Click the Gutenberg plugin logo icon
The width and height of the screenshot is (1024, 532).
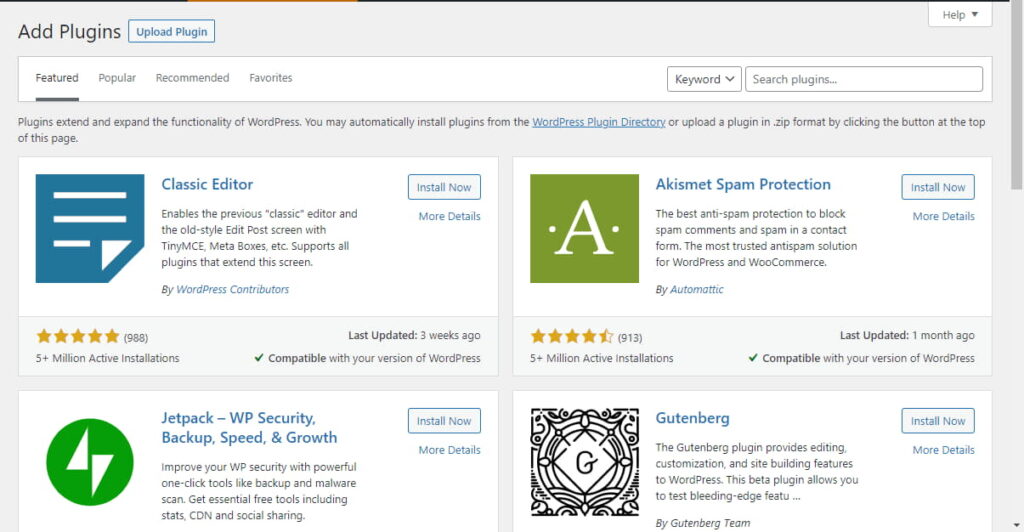(584, 462)
